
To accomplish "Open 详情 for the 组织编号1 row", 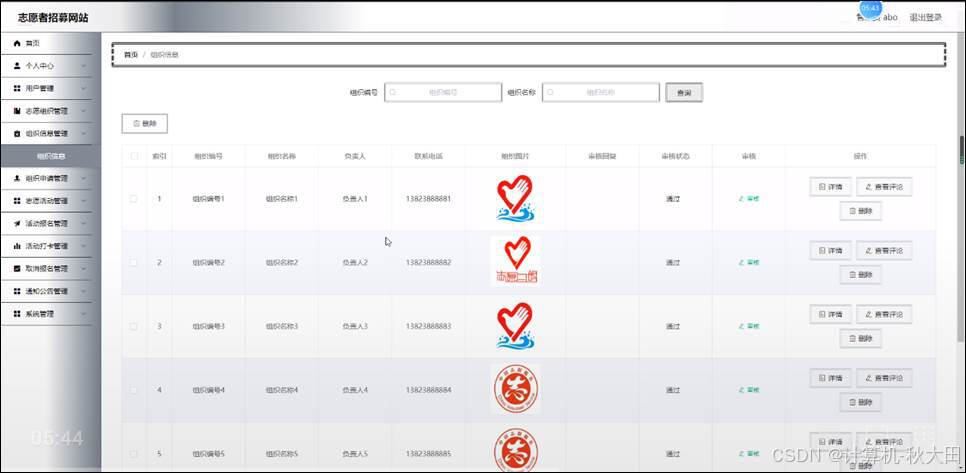I will coord(830,187).
